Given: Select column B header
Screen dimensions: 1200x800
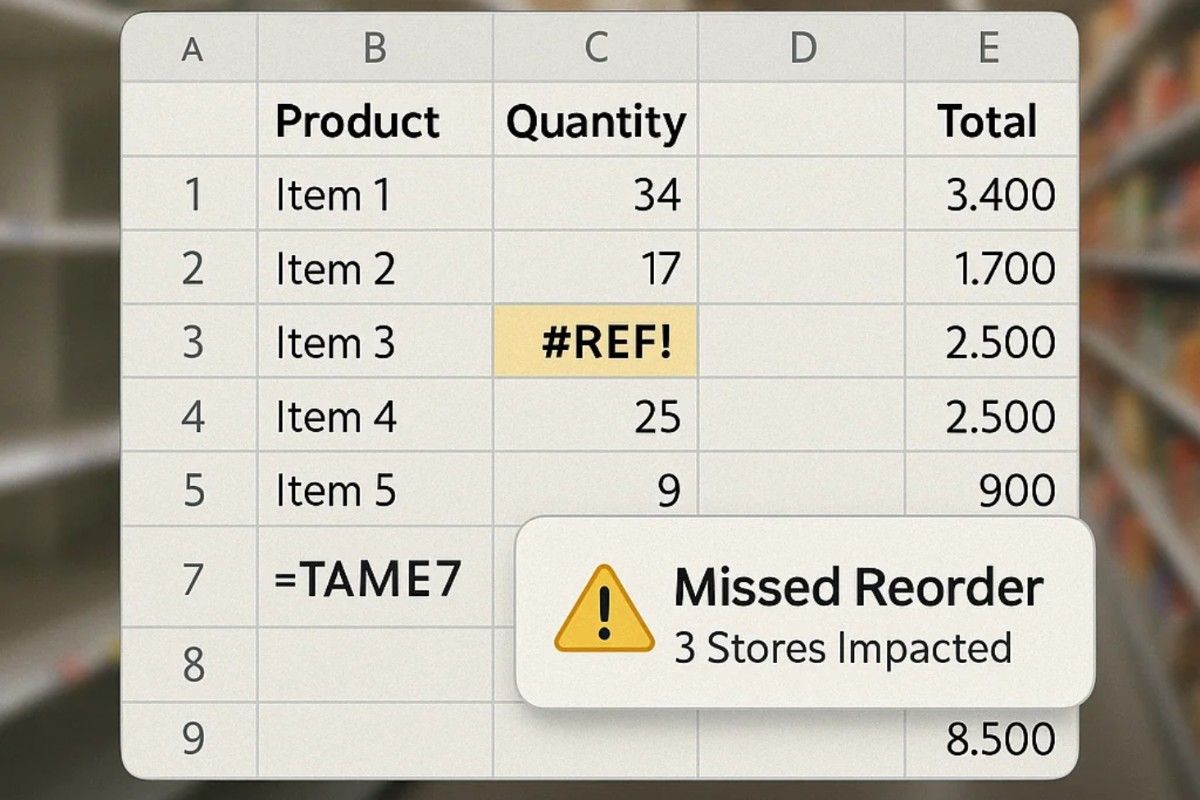Looking at the screenshot, I should 375,49.
